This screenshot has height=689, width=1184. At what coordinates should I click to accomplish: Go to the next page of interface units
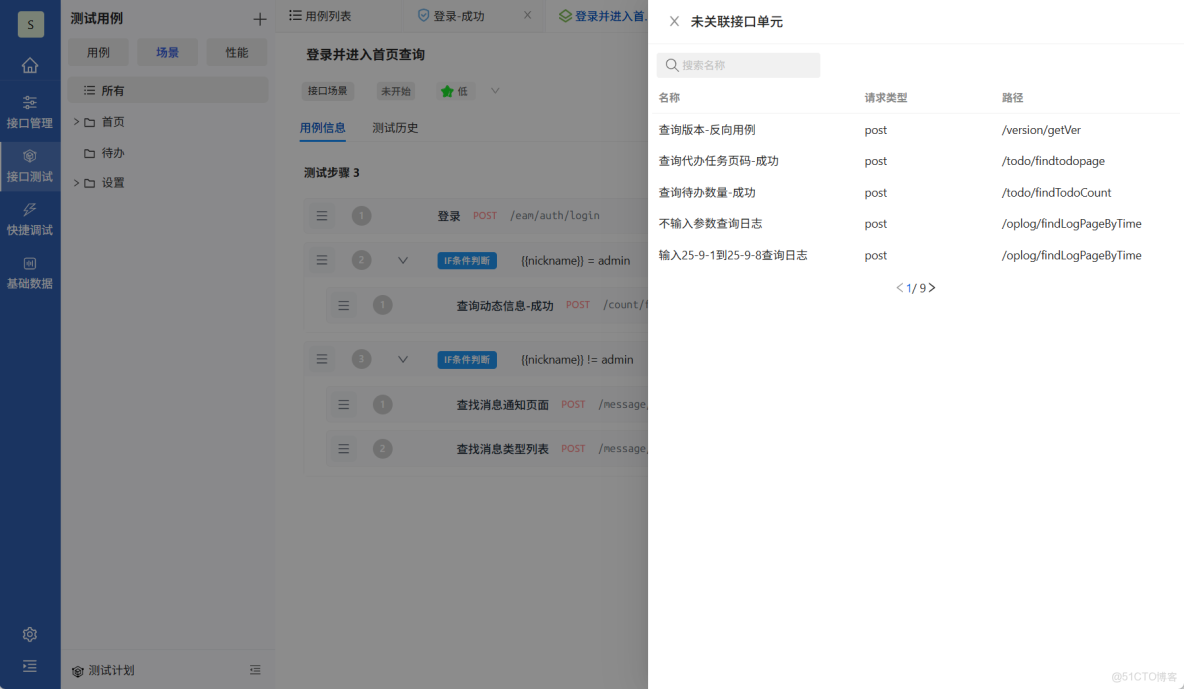click(931, 287)
